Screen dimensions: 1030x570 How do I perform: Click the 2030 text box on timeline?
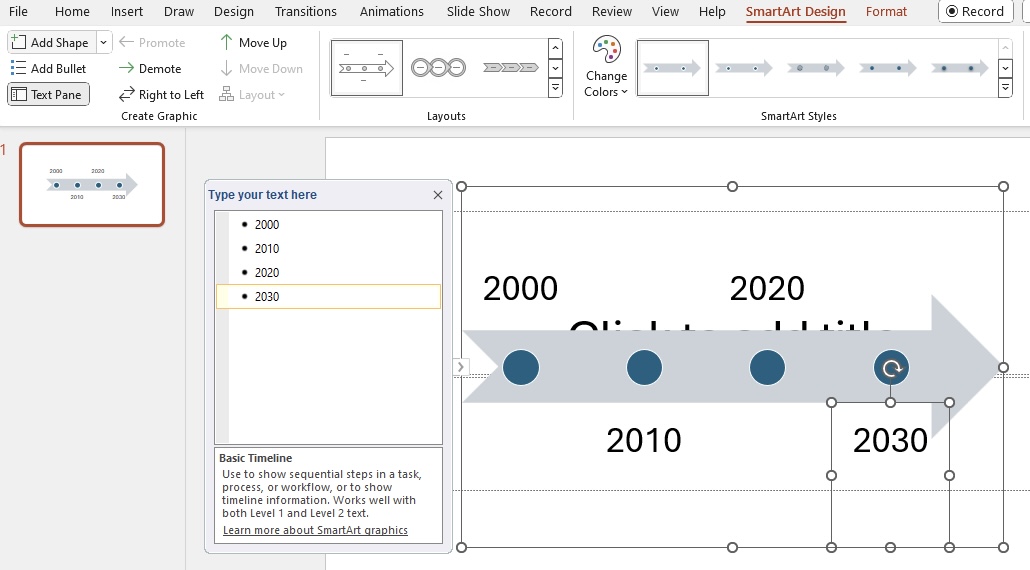890,440
